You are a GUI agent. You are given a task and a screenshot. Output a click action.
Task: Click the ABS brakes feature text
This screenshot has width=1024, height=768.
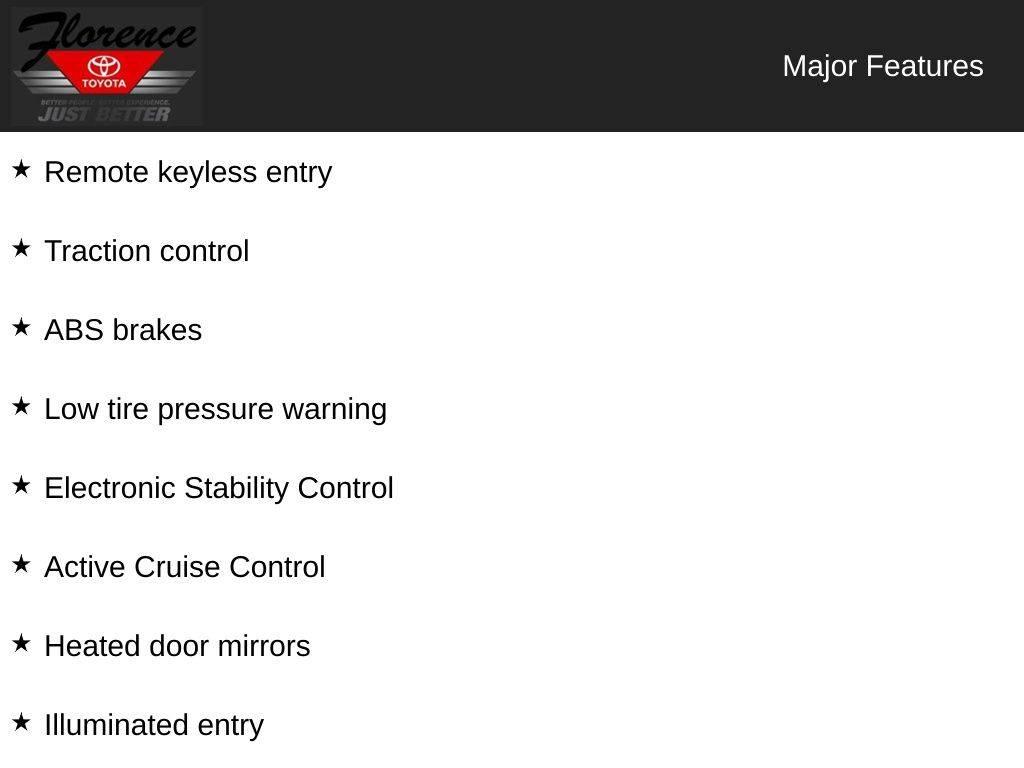click(123, 330)
